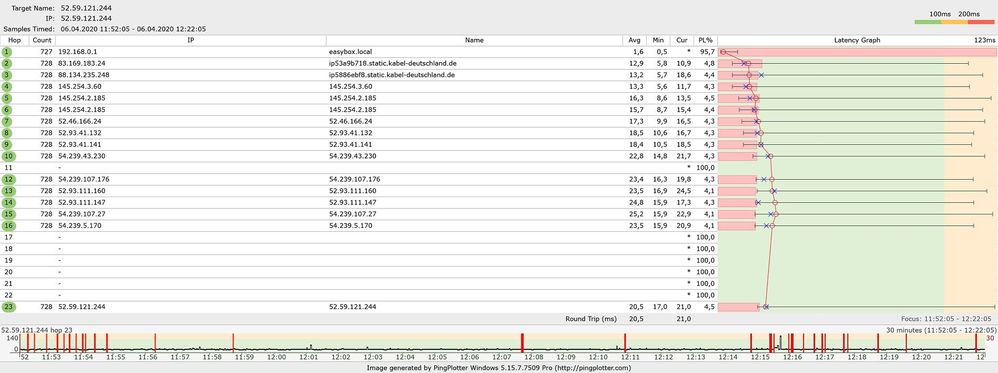The image size is (998, 373).
Task: Click the green hop 15 circle
Action: pyautogui.click(x=8, y=214)
